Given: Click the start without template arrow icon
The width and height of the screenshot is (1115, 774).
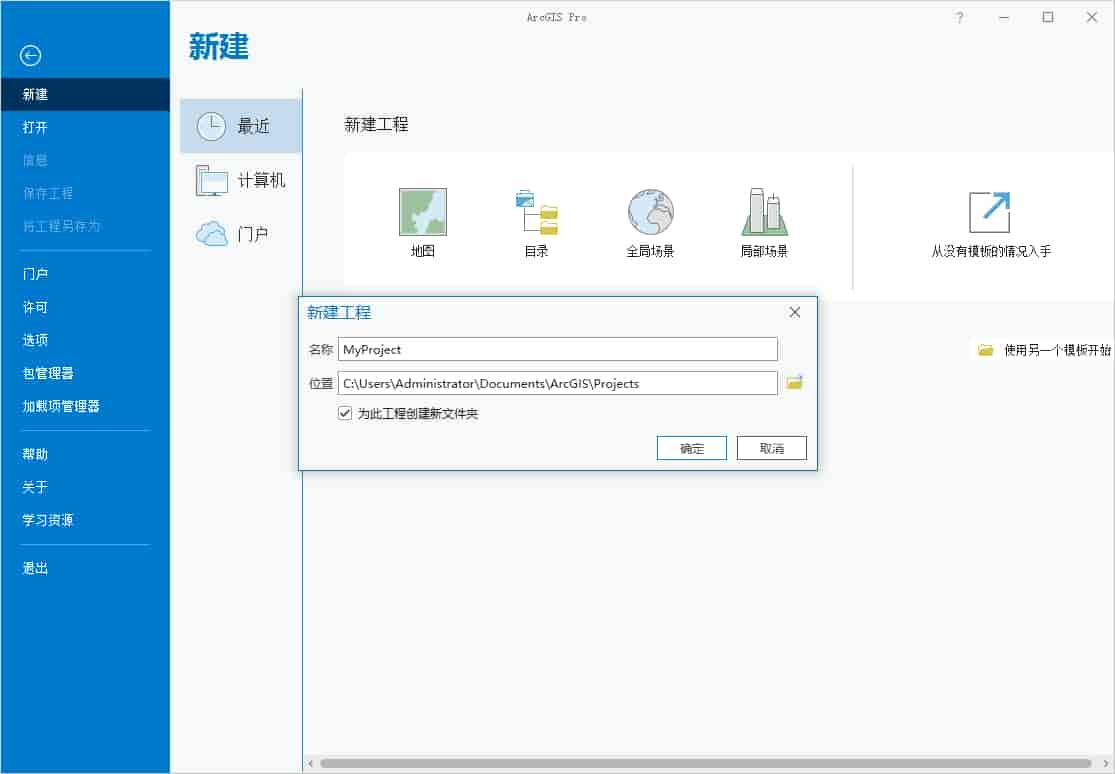Looking at the screenshot, I should pyautogui.click(x=990, y=212).
